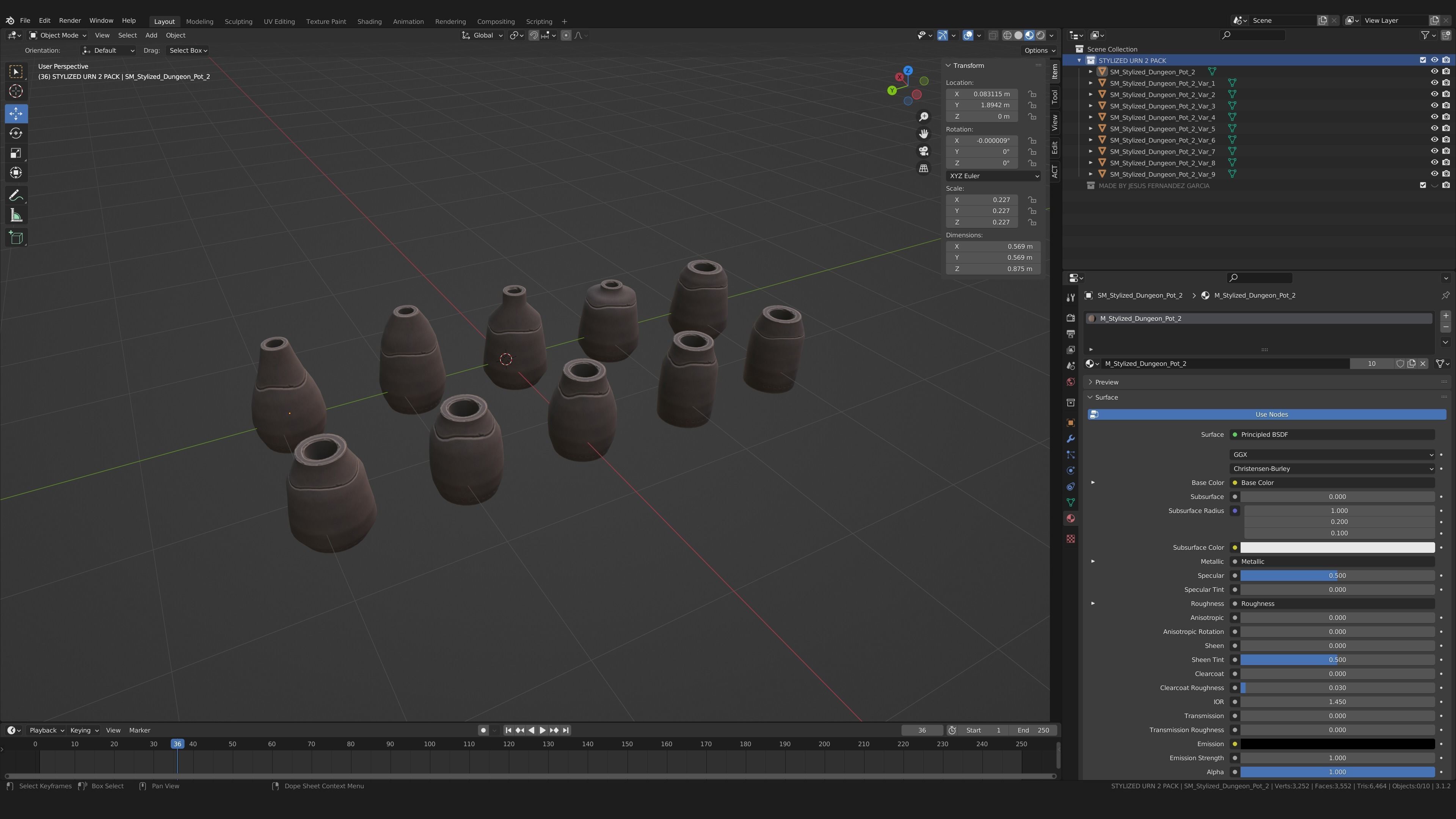Expand SM_Stylized_Dungeon_Pot_2_Var_3 in outliner
Viewport: 1456px width, 819px height.
click(1091, 106)
